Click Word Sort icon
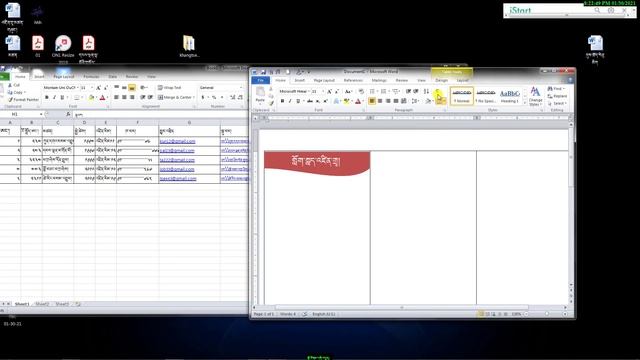This screenshot has height=360, width=640. (x=426, y=91)
